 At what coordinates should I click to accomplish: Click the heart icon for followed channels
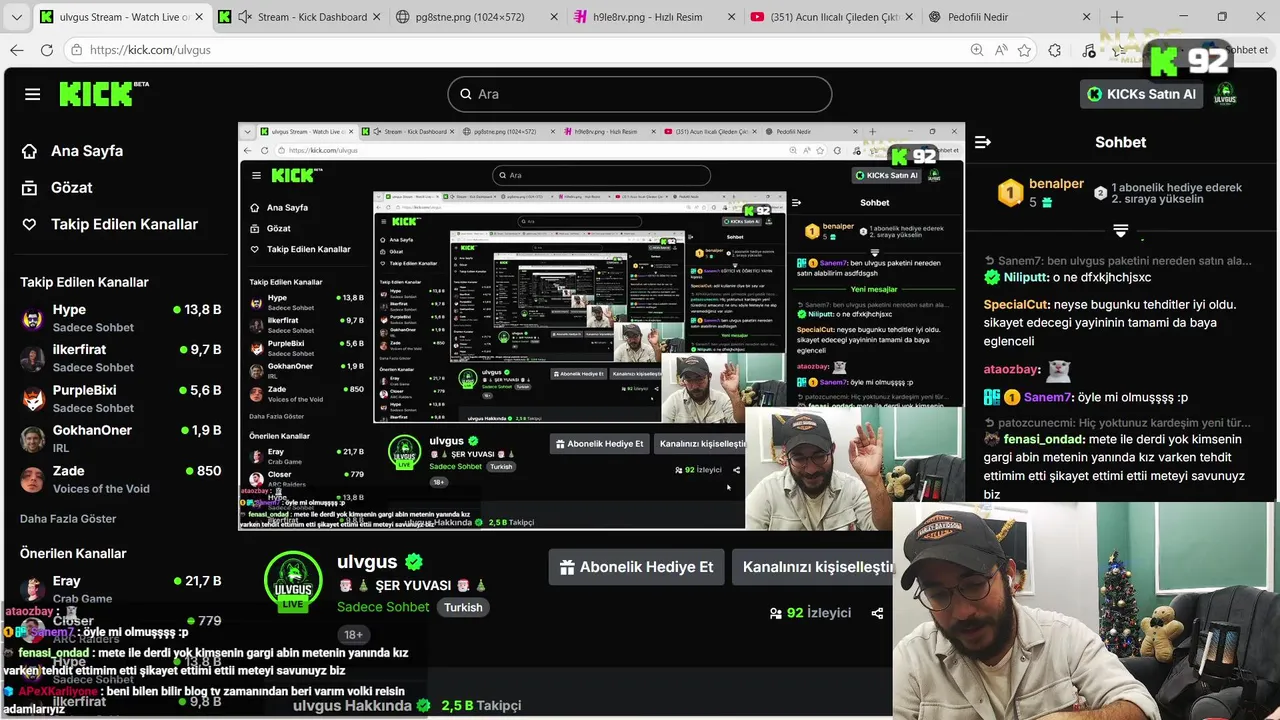(29, 225)
